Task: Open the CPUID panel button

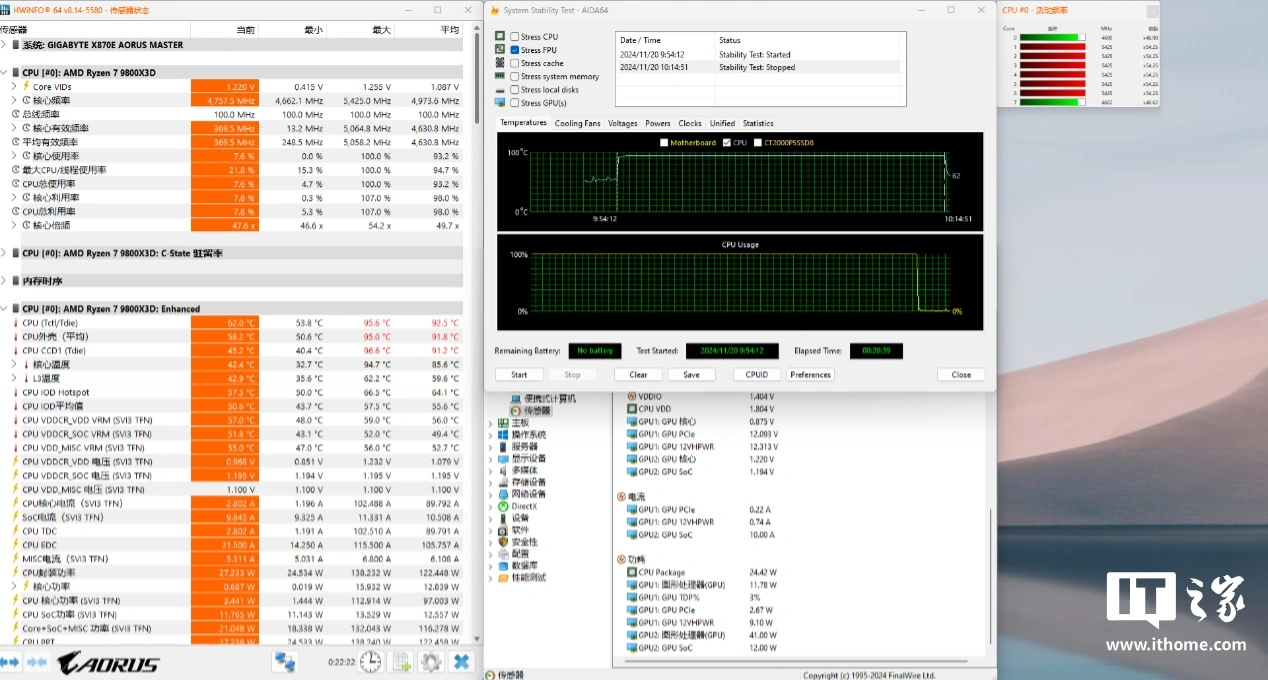Action: pyautogui.click(x=757, y=375)
